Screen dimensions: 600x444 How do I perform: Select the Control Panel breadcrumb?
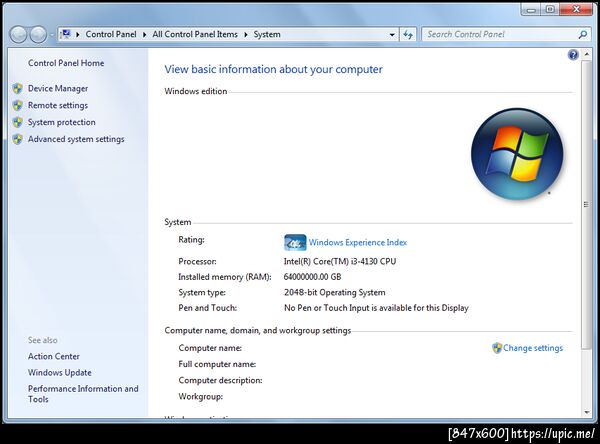click(111, 34)
